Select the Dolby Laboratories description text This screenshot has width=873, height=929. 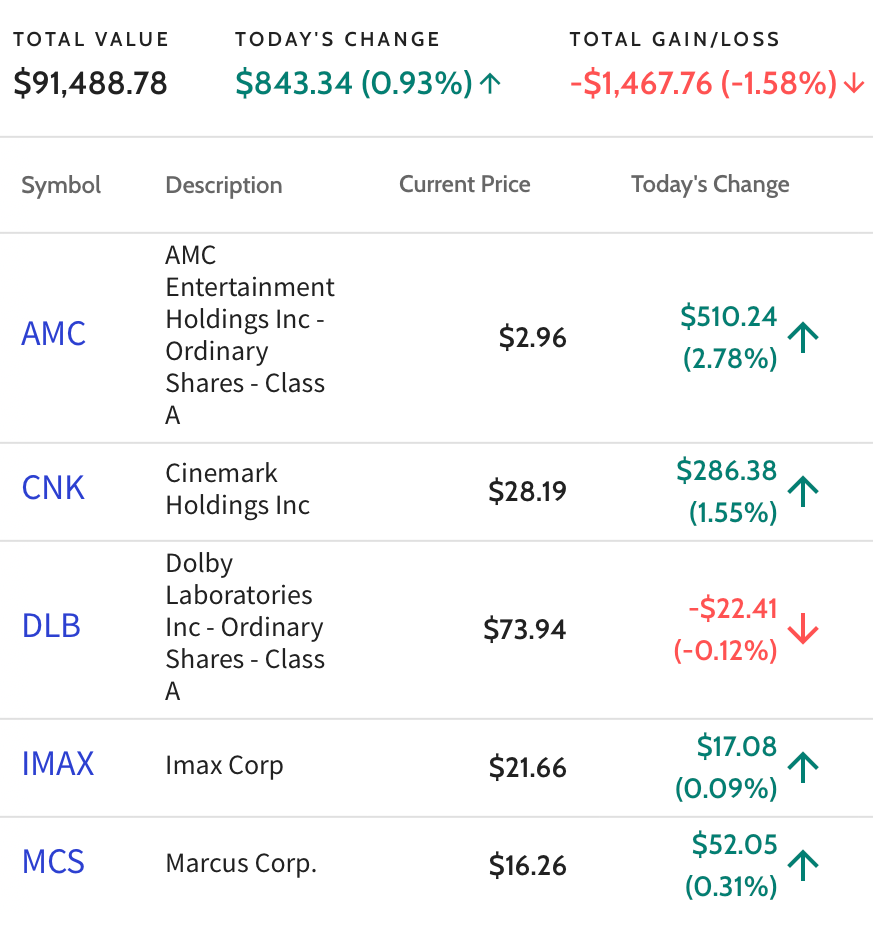pos(245,627)
